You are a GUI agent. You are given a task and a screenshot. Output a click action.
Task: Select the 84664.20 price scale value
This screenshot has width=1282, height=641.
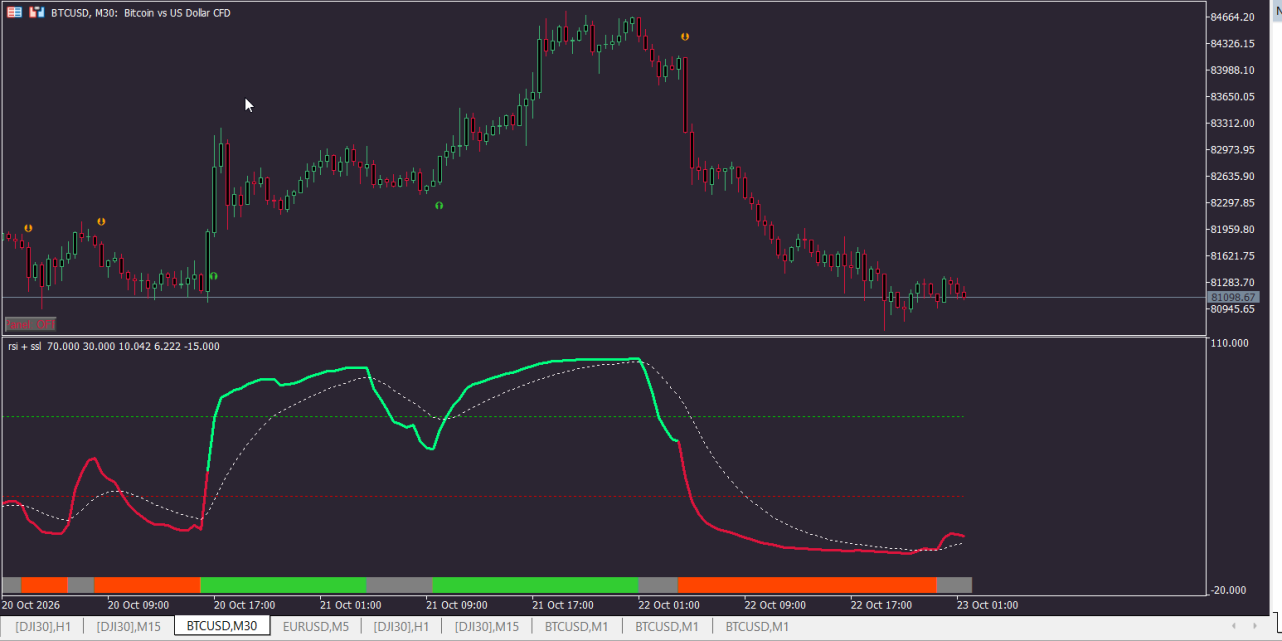1232,17
